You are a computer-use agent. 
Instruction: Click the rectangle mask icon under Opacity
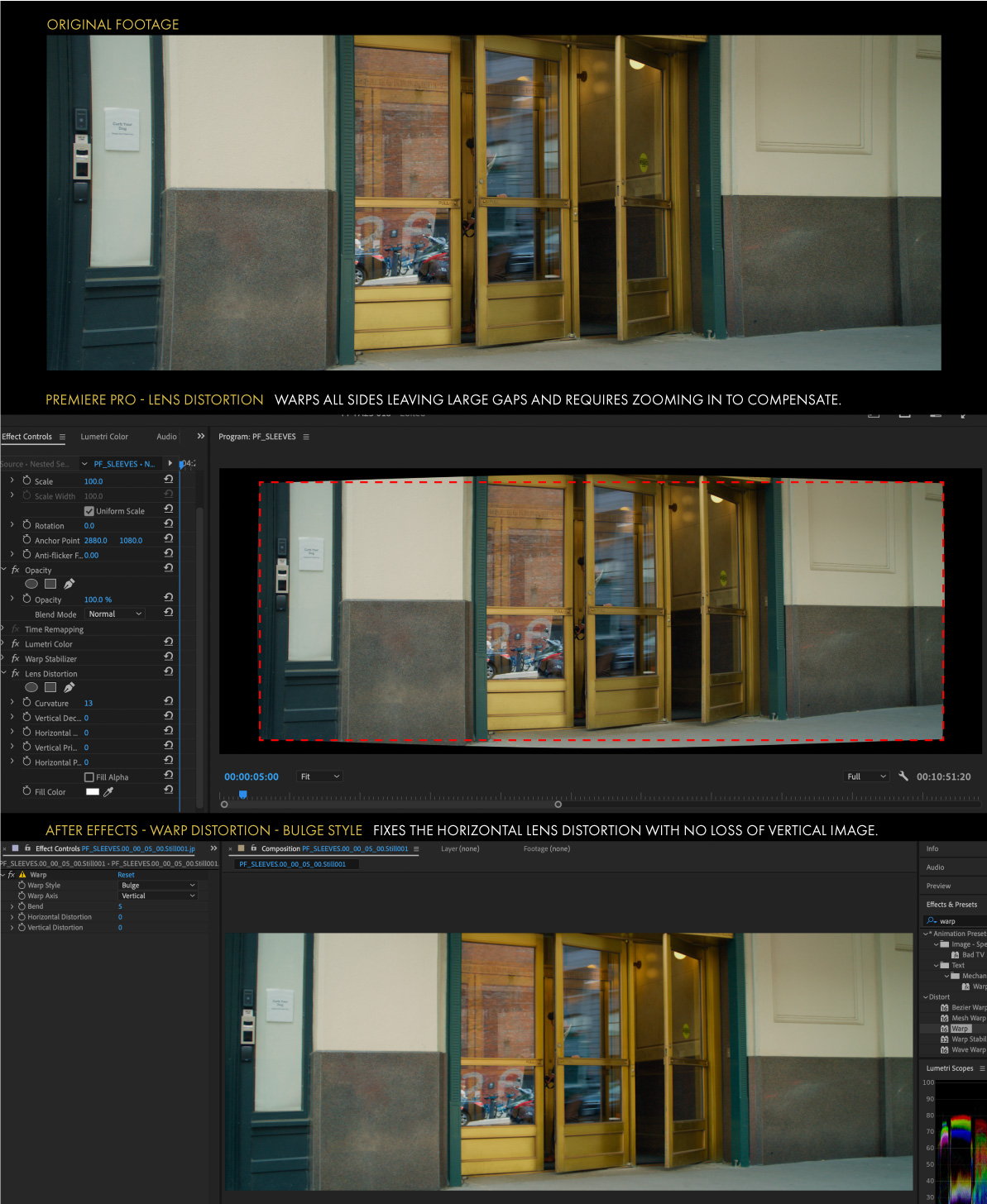tap(50, 584)
